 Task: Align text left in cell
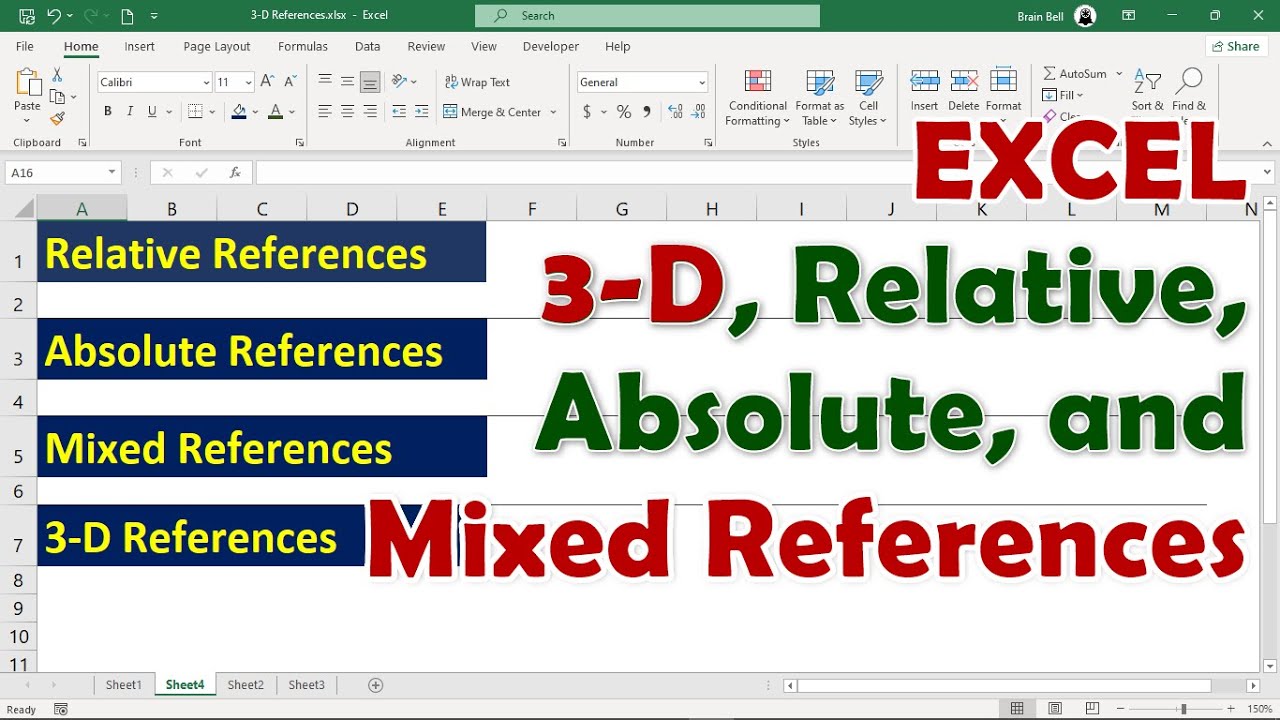tap(325, 112)
